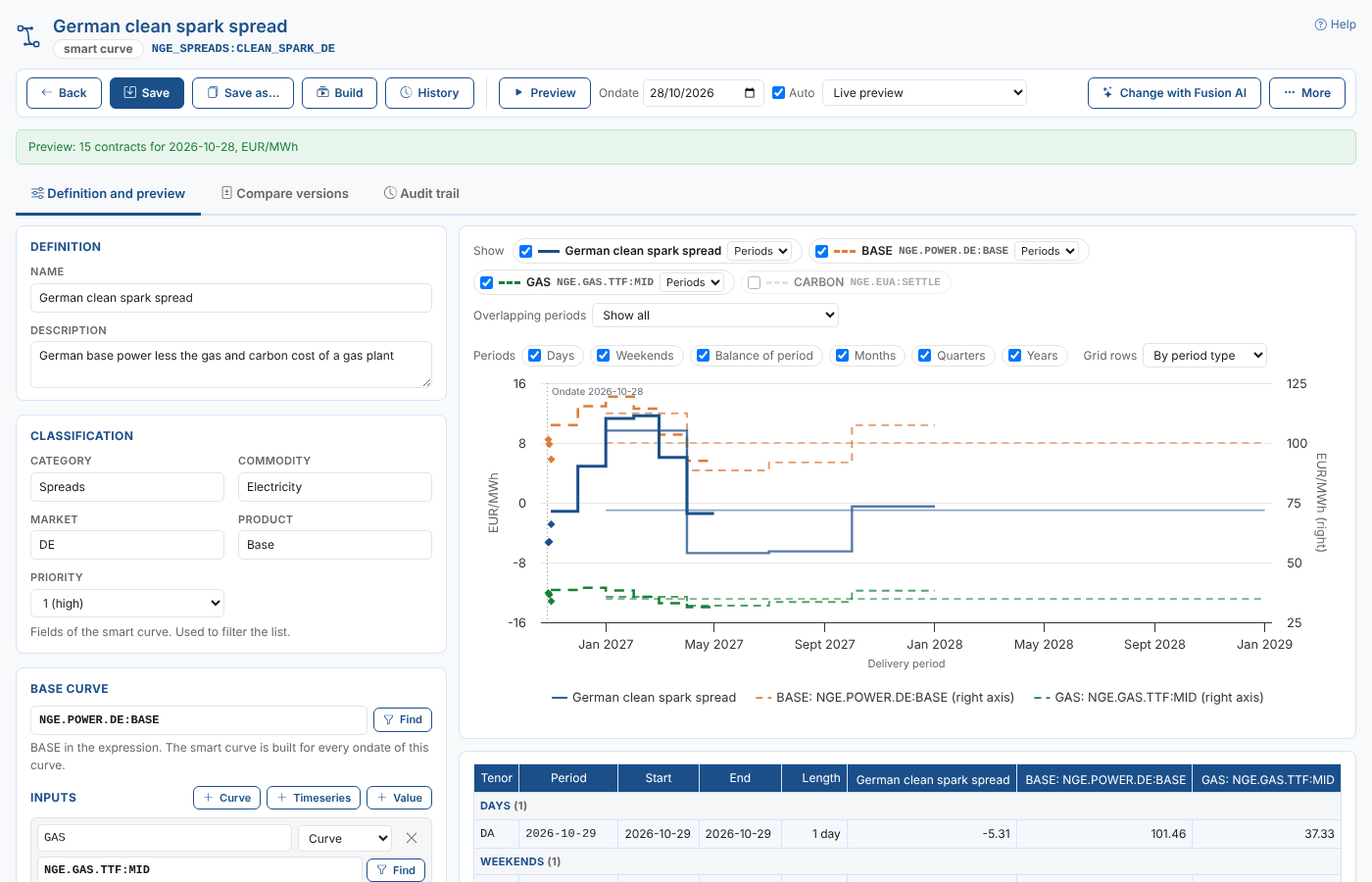
Task: Open the Live preview dropdown
Action: pos(924,93)
